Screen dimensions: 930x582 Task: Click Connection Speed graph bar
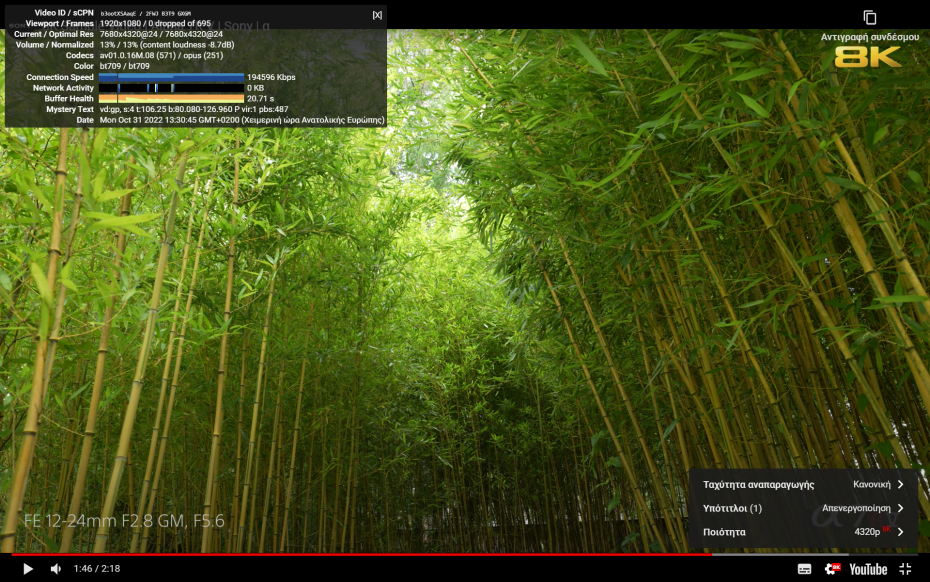[x=171, y=77]
